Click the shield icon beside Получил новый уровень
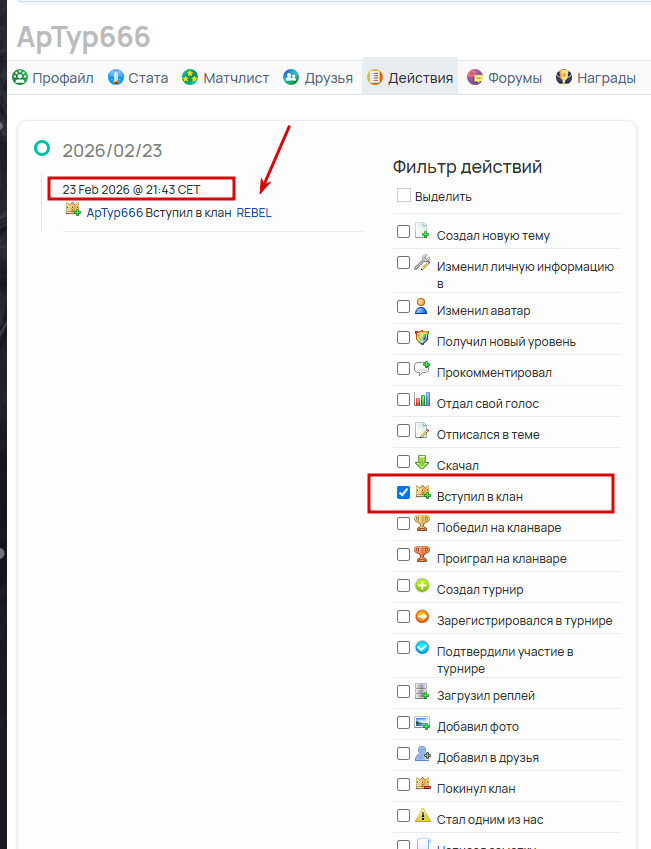 coord(421,338)
